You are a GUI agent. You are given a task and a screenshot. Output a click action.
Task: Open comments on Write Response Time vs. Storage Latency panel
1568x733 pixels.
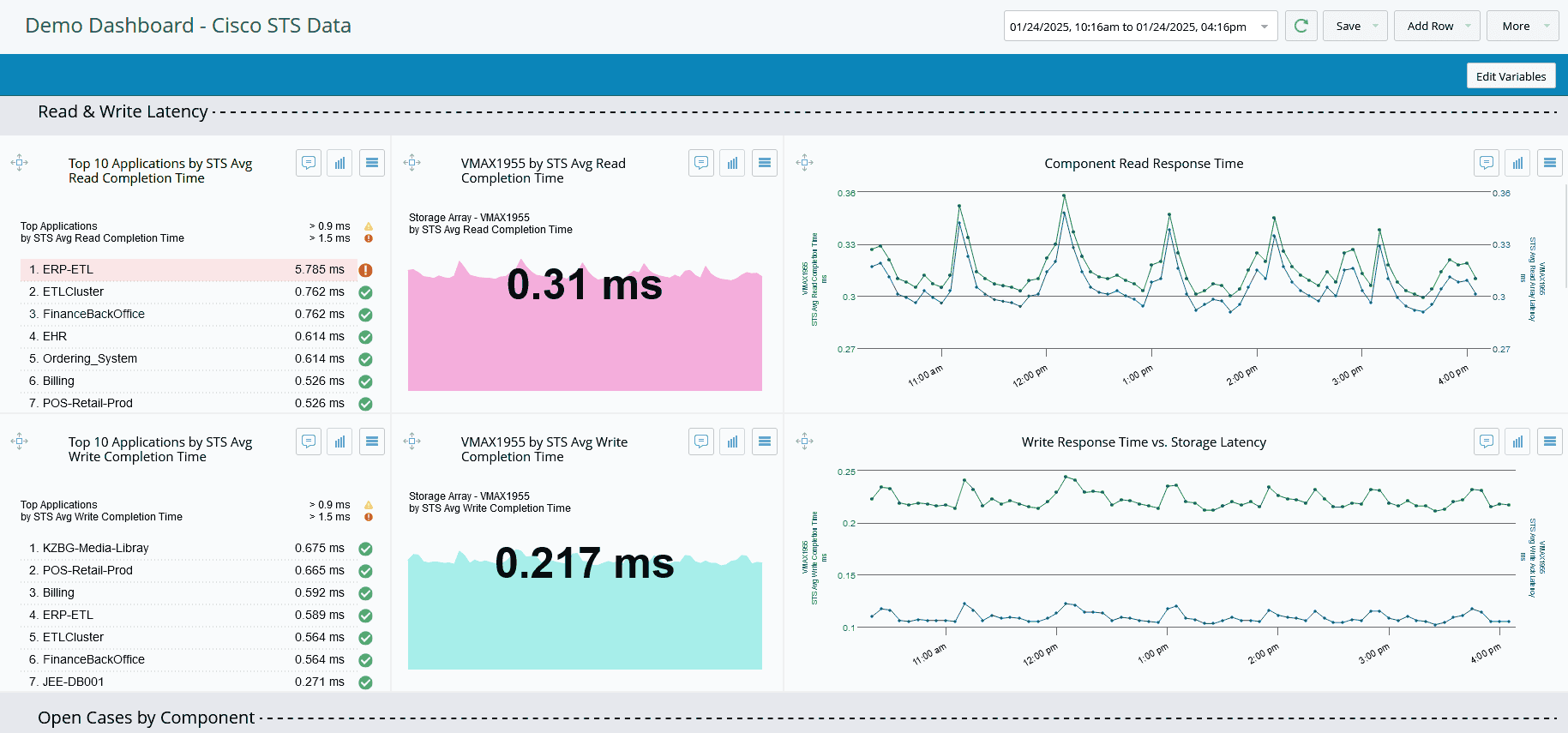[x=1487, y=442]
